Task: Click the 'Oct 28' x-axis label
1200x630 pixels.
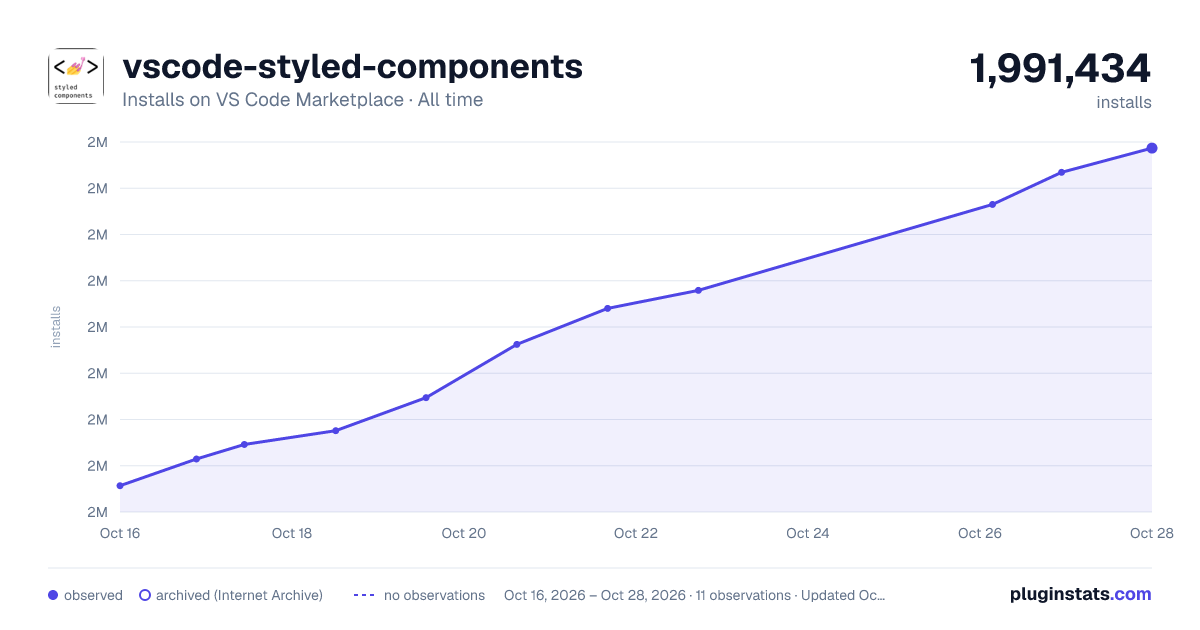Action: (1151, 533)
